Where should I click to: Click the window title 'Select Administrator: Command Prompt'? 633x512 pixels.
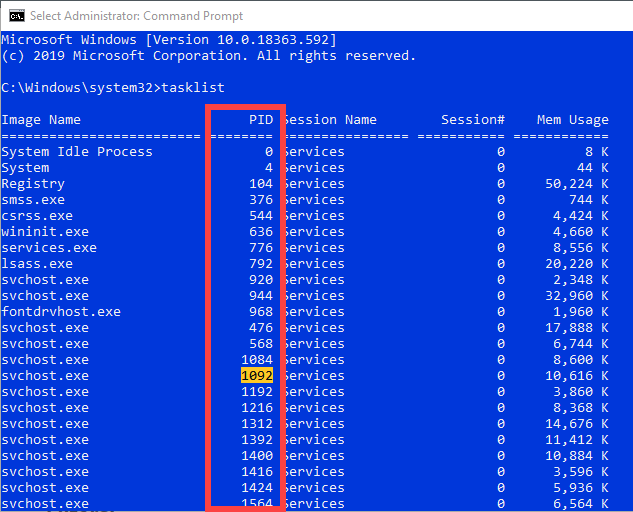(x=136, y=16)
